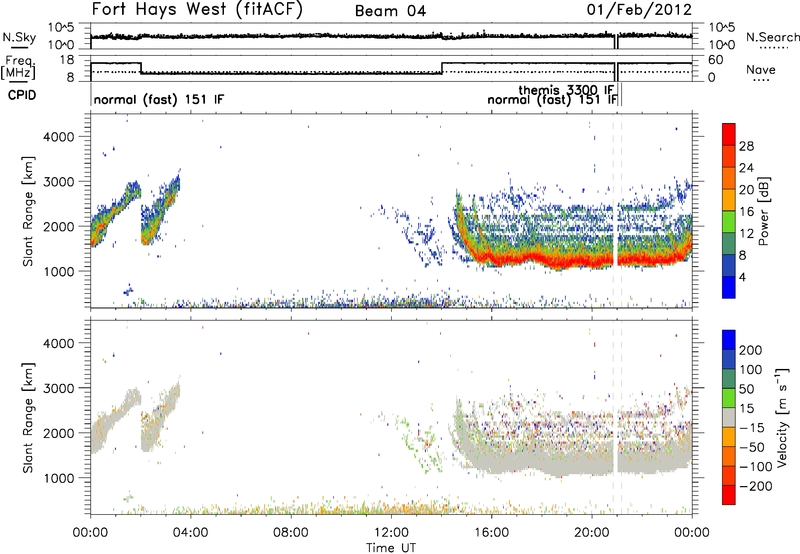Click the 'Velocity [m s-1]' colorbar title
800x554 pixels.
[781, 416]
